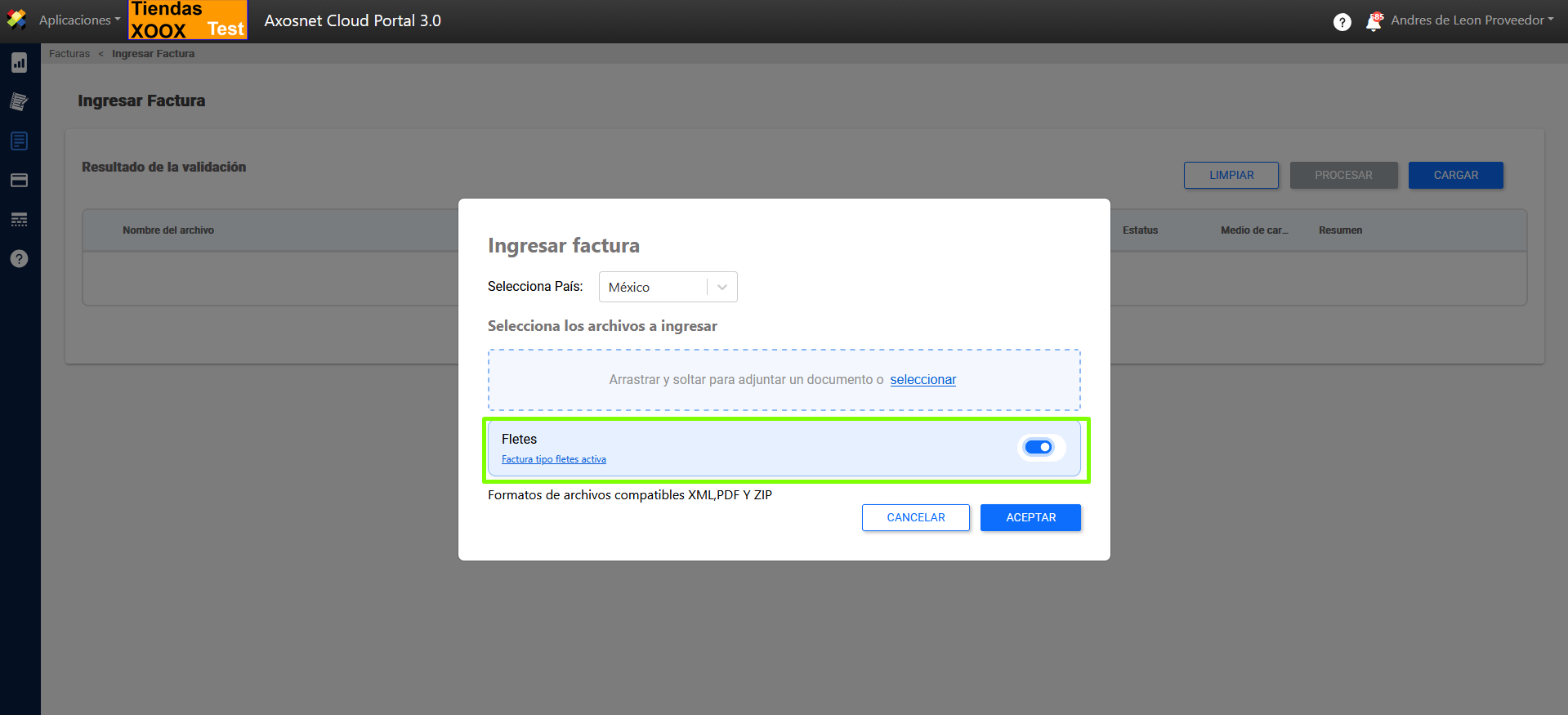Expand the Andres de Leon Proveedor user menu
This screenshot has width=1568, height=715.
[1472, 20]
